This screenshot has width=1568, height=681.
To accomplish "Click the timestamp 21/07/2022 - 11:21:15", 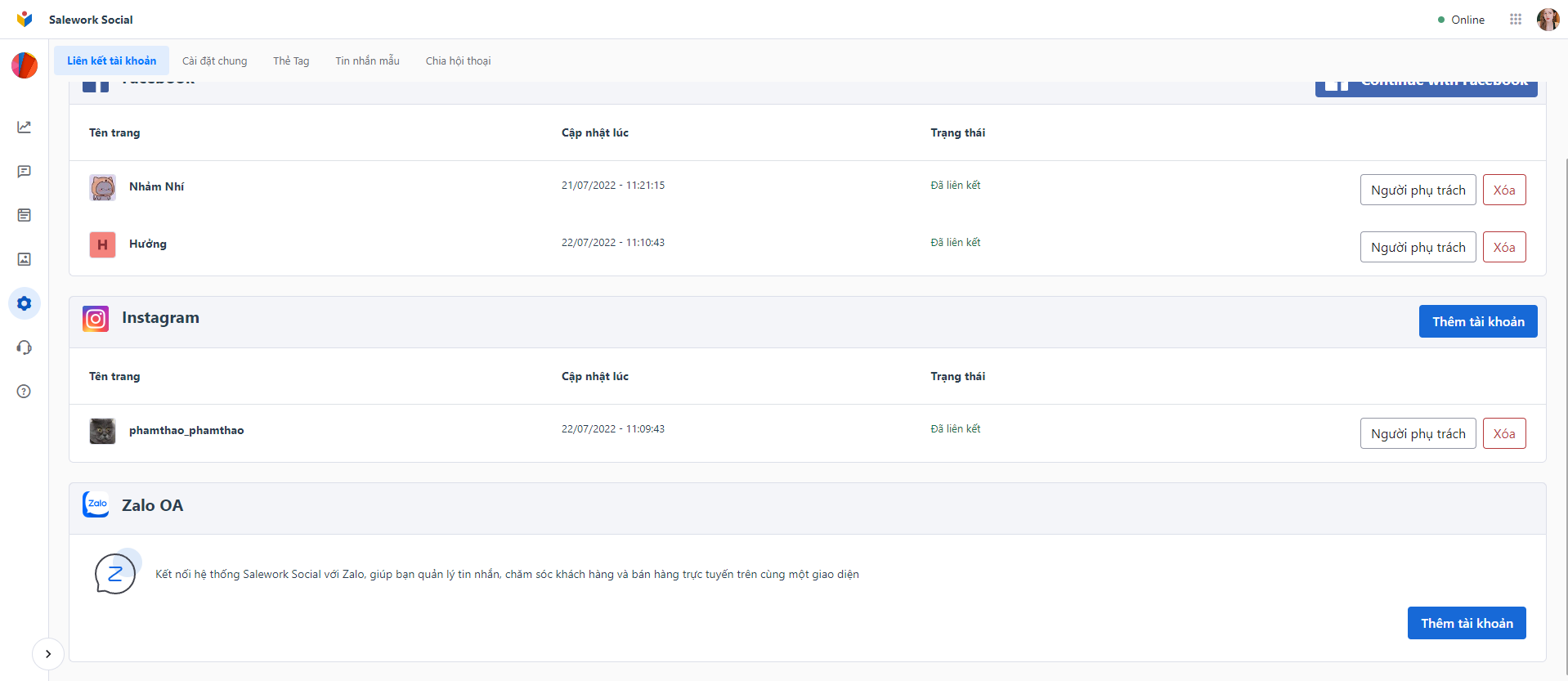I will tap(613, 186).
